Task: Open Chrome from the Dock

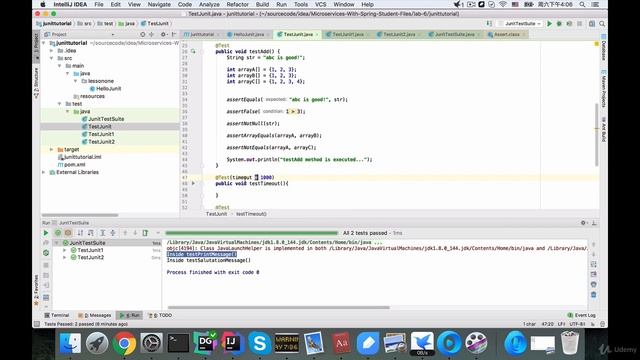Action: pyautogui.click(x=124, y=343)
